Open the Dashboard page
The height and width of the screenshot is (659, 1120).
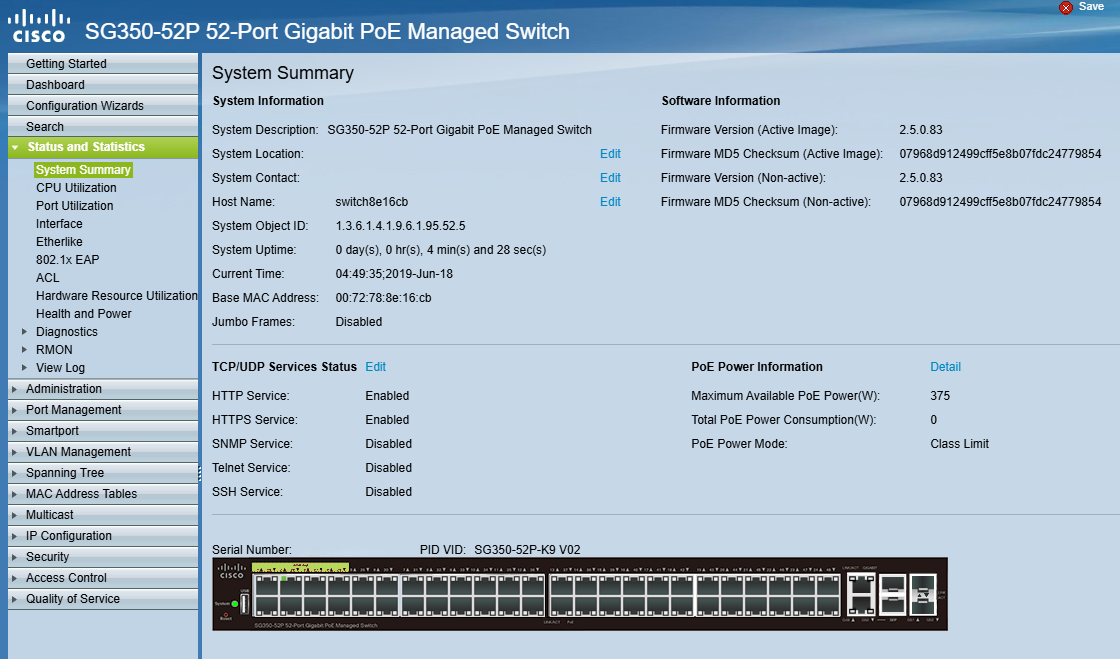coord(103,84)
